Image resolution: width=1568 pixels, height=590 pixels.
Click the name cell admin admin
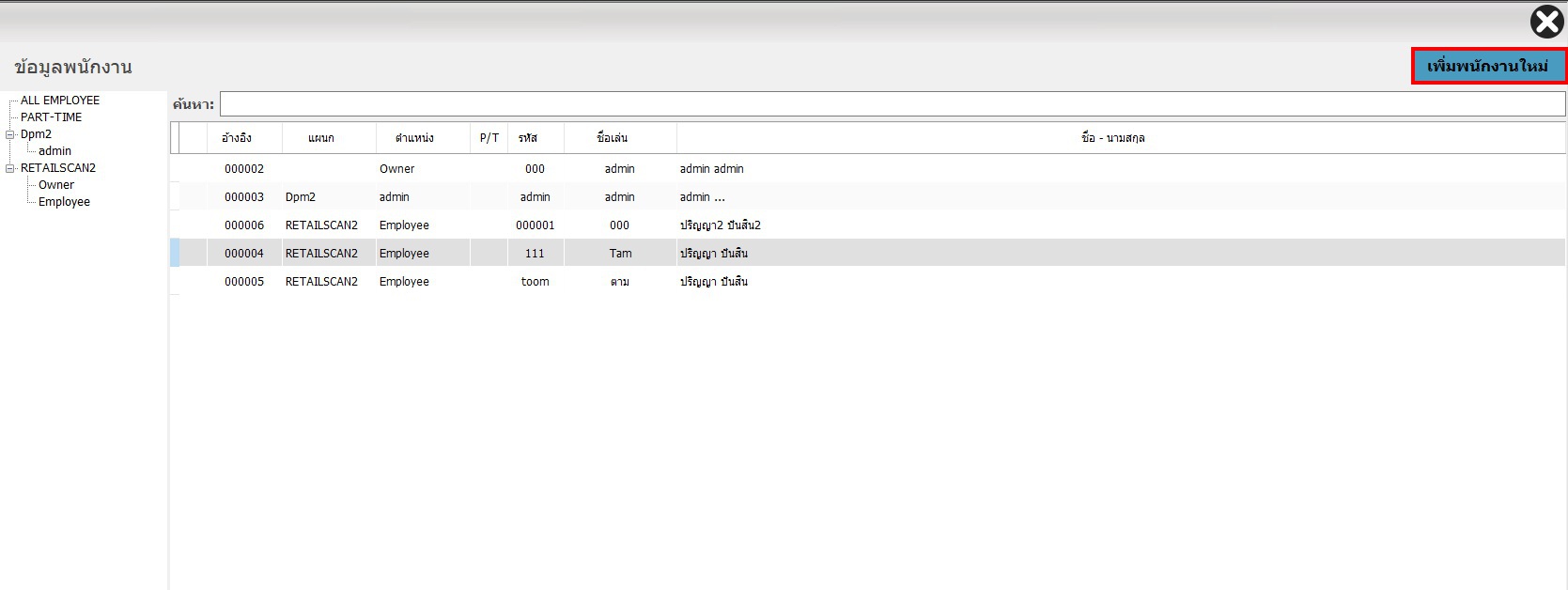(x=1121, y=169)
